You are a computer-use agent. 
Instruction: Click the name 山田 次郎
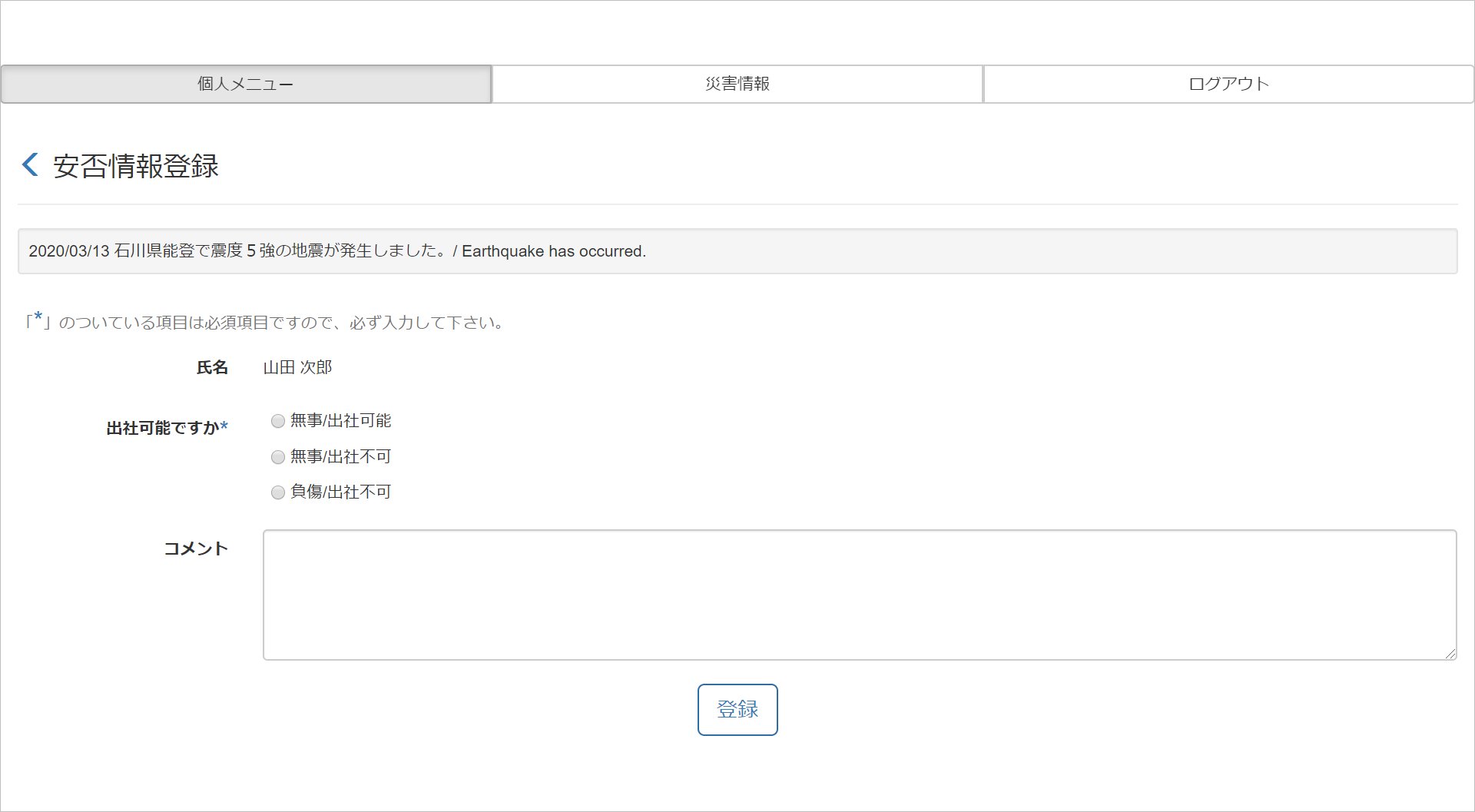(297, 368)
